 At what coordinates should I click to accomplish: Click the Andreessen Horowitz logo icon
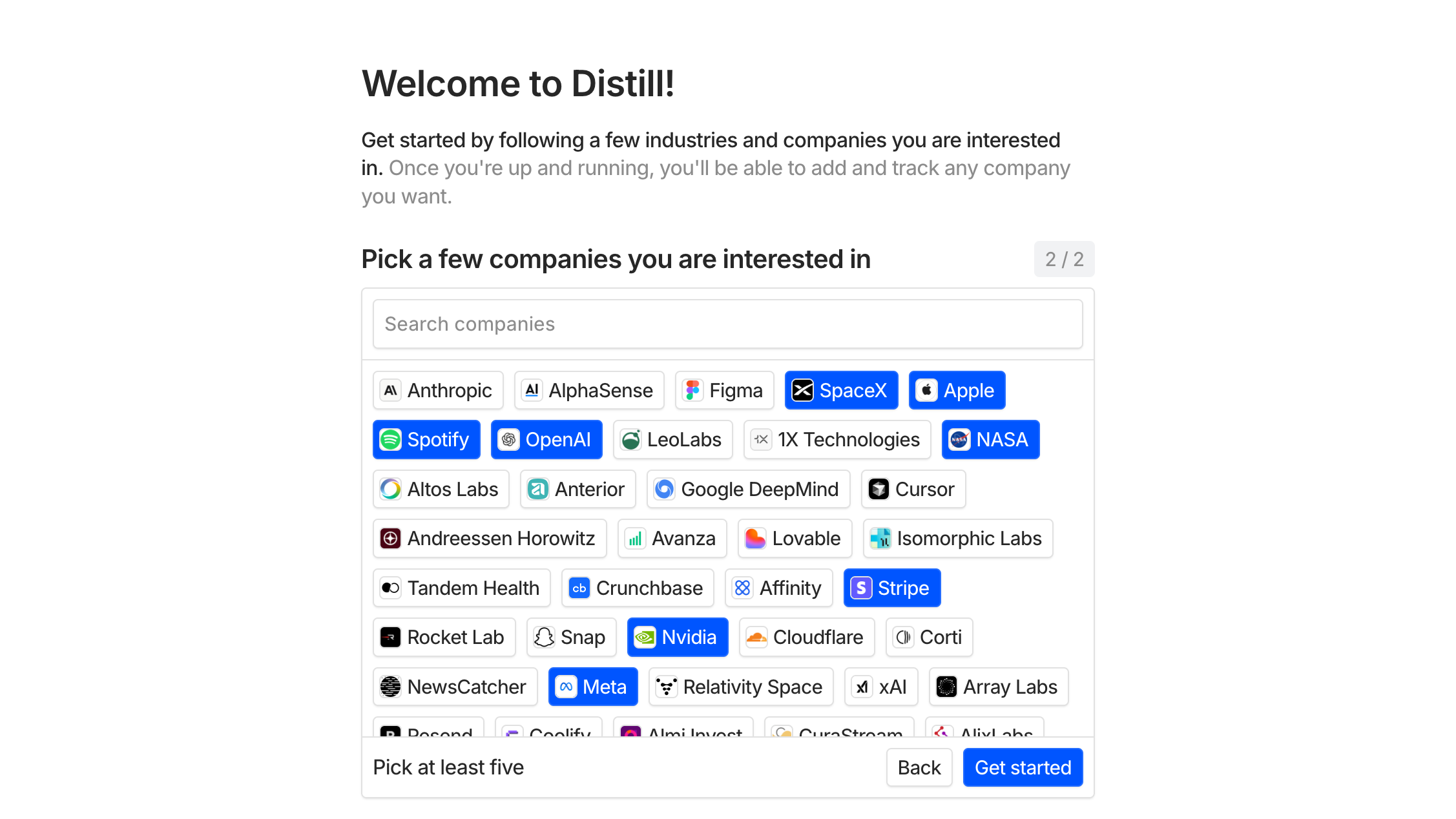point(391,538)
